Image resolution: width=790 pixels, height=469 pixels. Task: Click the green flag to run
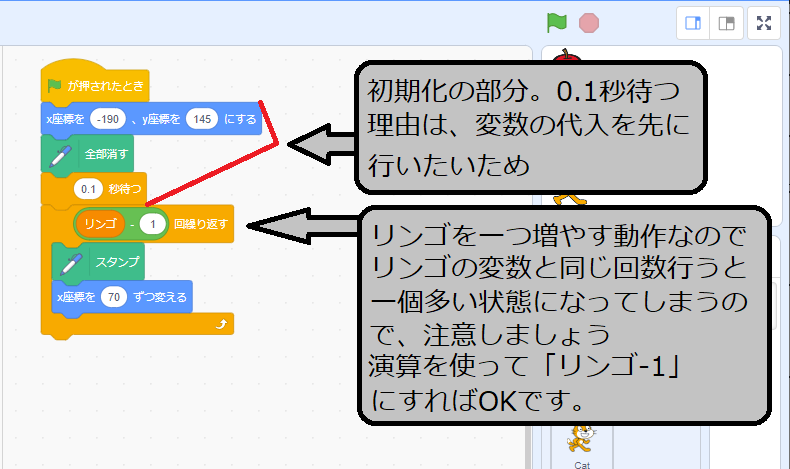coord(557,23)
